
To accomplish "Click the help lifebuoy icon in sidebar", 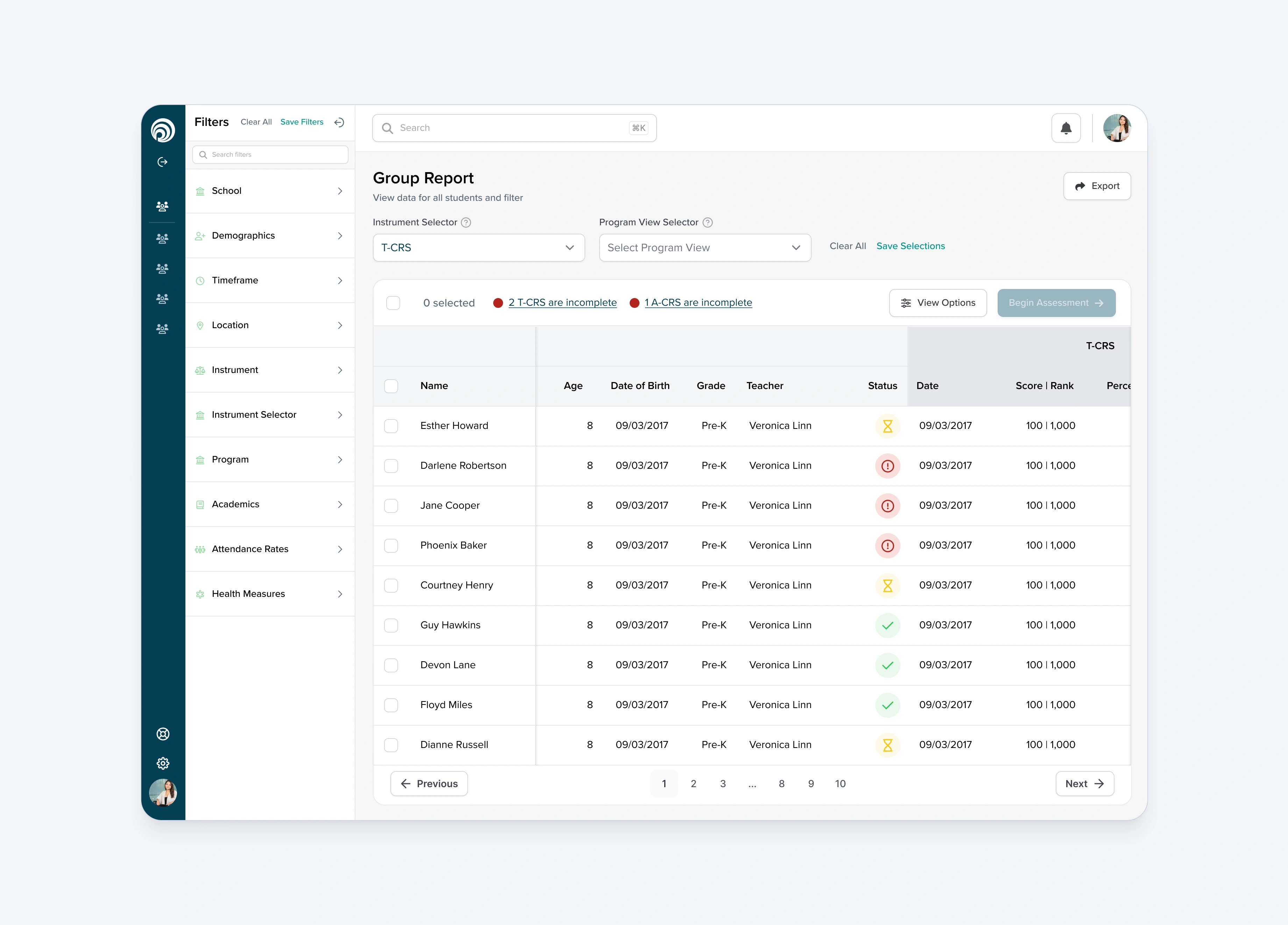I will click(163, 734).
